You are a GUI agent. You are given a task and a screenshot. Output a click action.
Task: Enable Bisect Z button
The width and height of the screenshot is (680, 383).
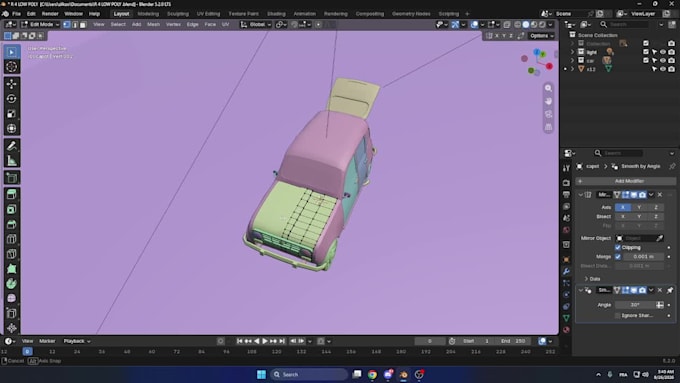[656, 216]
